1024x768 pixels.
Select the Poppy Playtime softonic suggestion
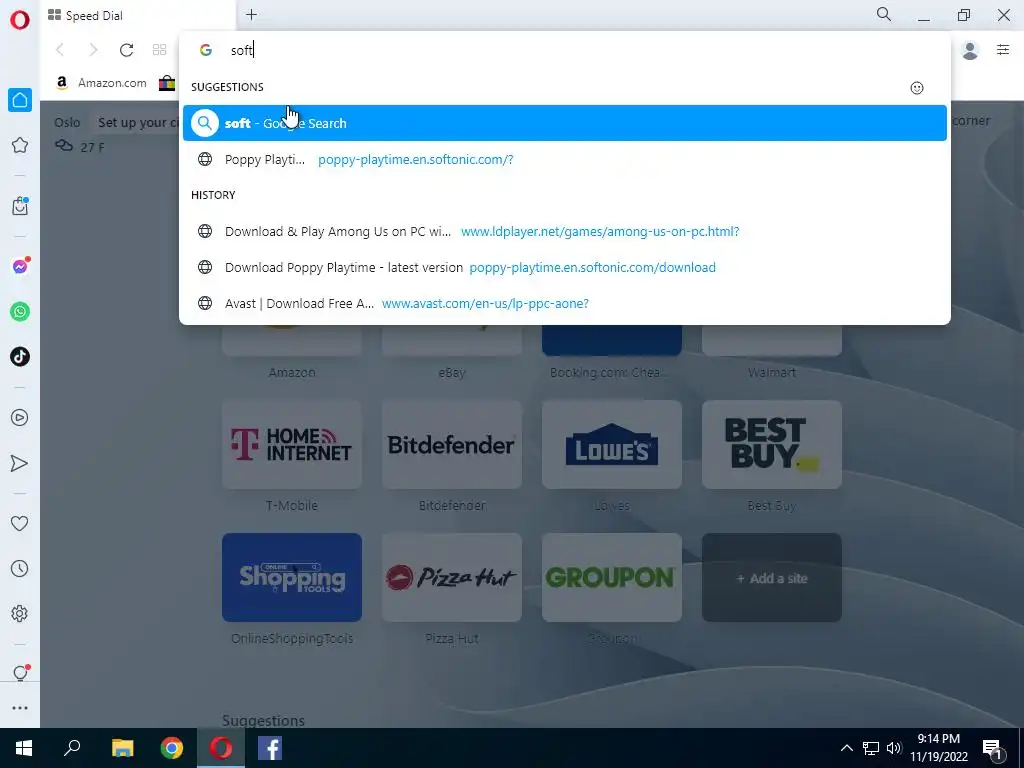click(x=564, y=159)
